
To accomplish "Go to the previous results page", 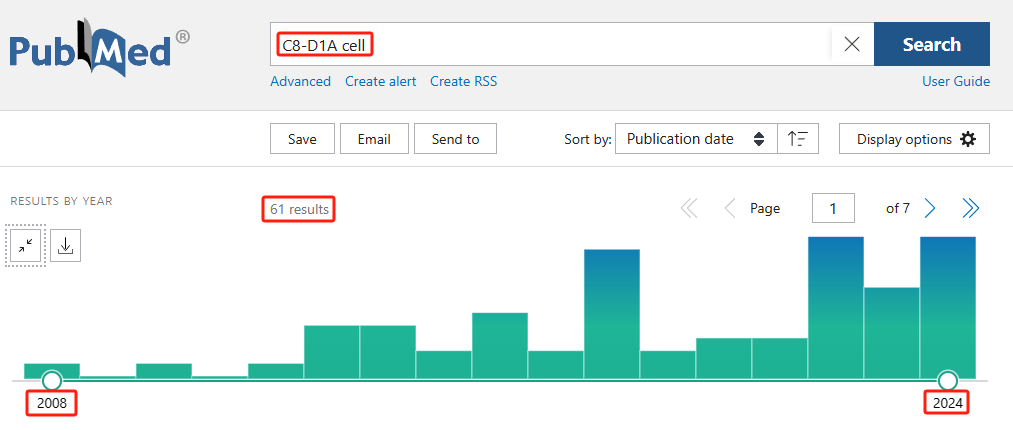I will pos(731,209).
